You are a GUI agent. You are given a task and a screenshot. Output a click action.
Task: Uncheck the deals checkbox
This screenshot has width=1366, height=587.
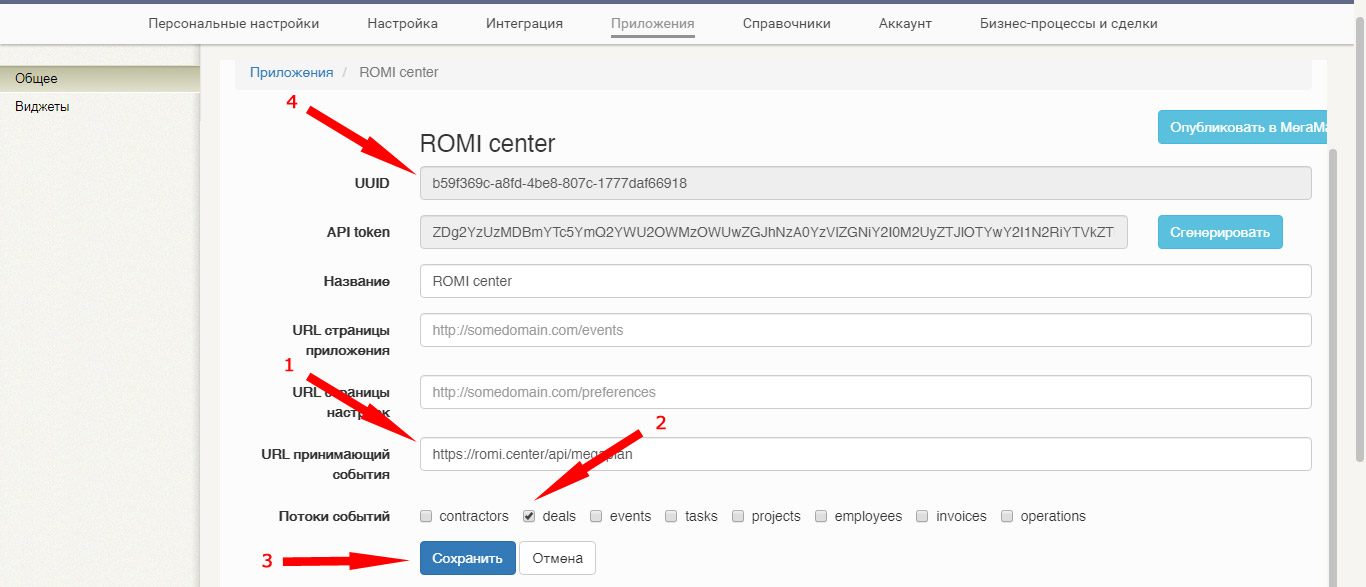coord(529,516)
